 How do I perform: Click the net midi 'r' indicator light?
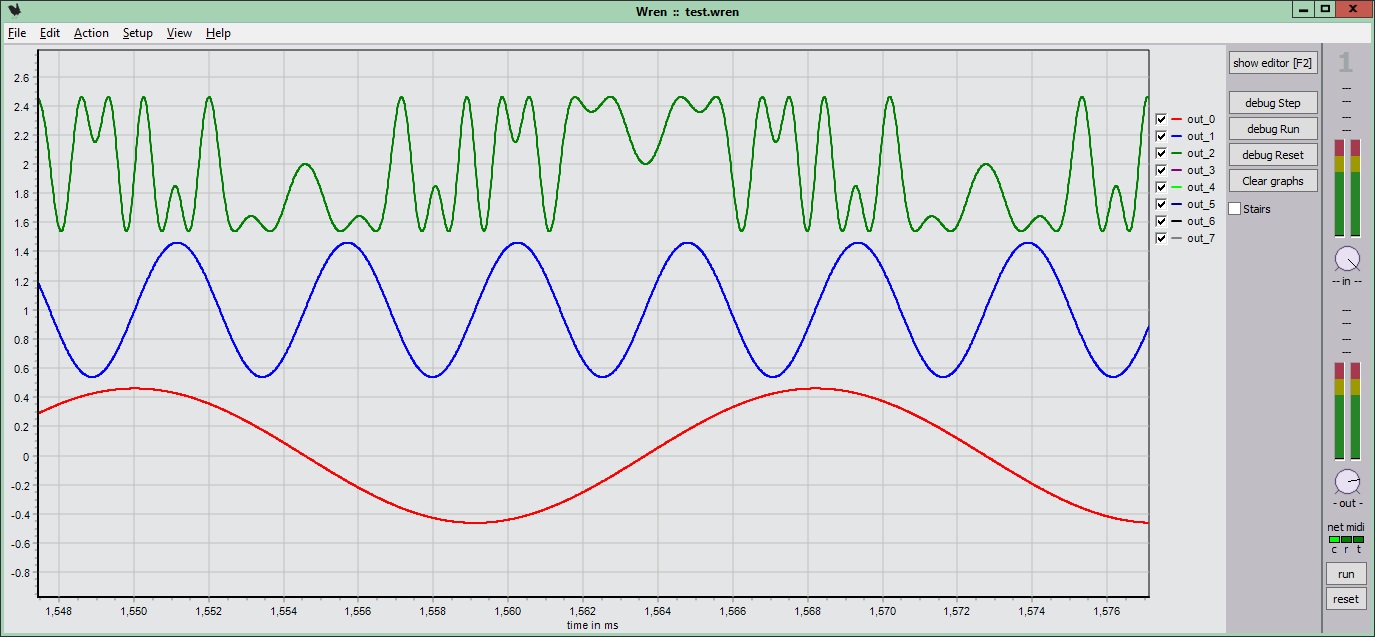(1346, 539)
